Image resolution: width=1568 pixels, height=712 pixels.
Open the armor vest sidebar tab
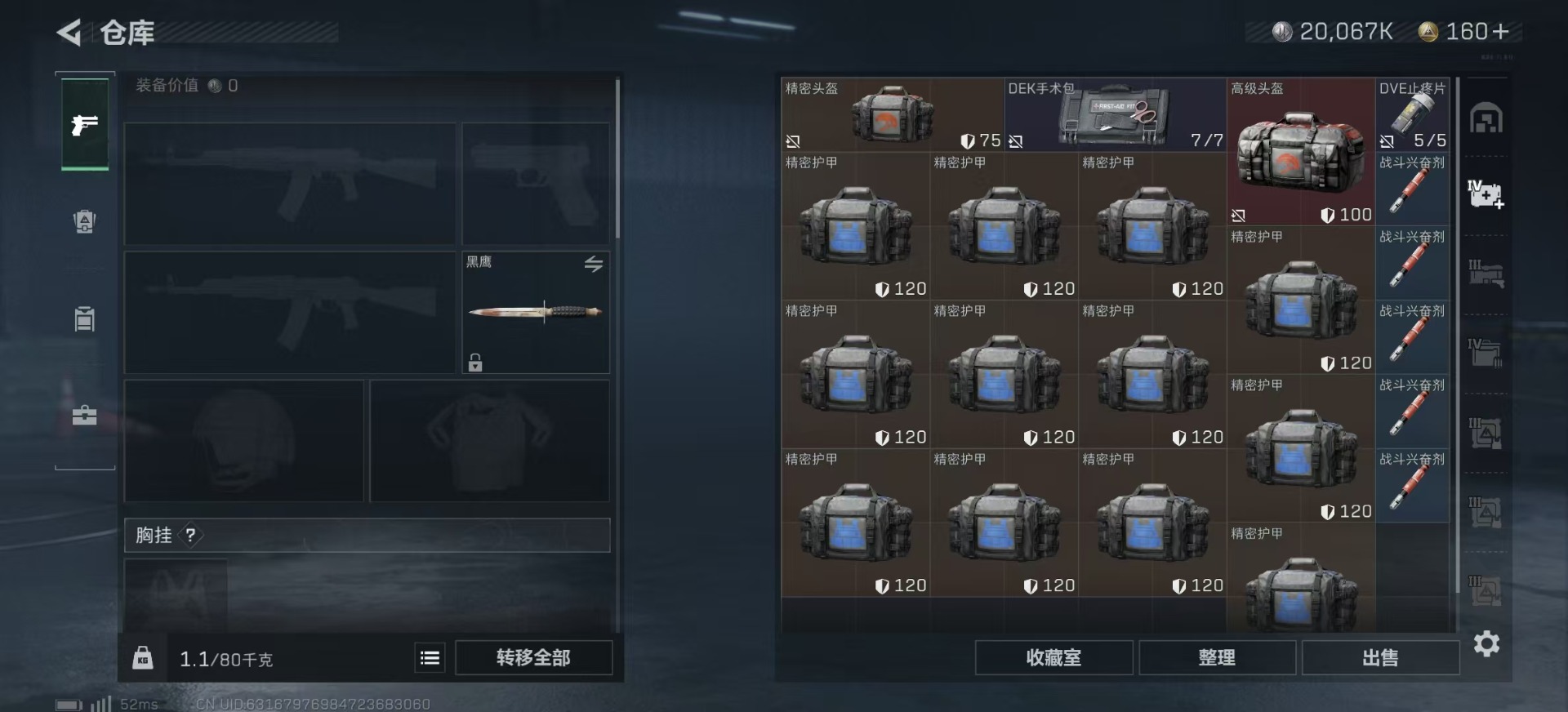(x=85, y=221)
